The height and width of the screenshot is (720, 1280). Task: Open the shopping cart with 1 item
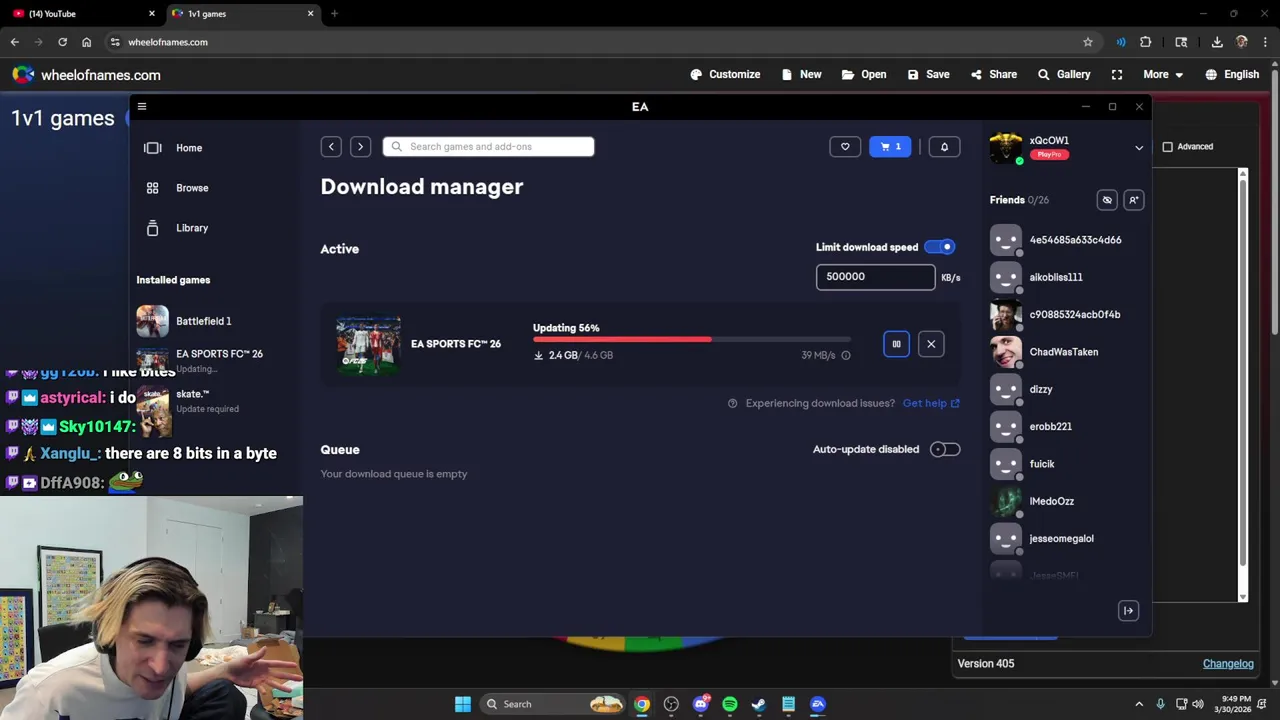click(x=890, y=147)
